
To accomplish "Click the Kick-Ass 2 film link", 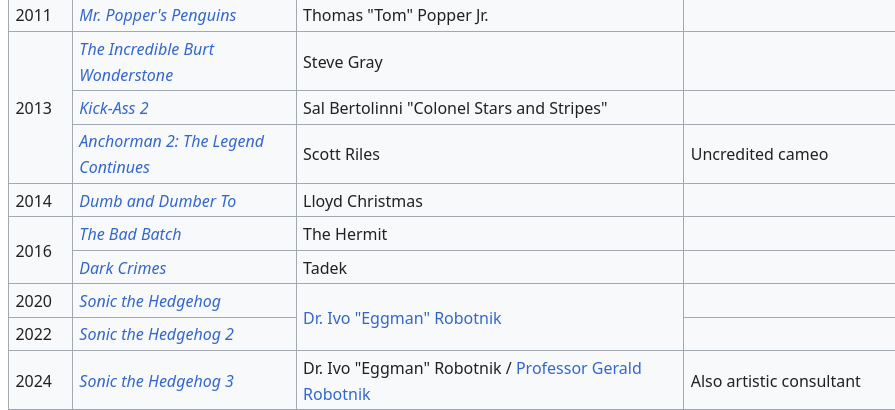I will 114,108.
